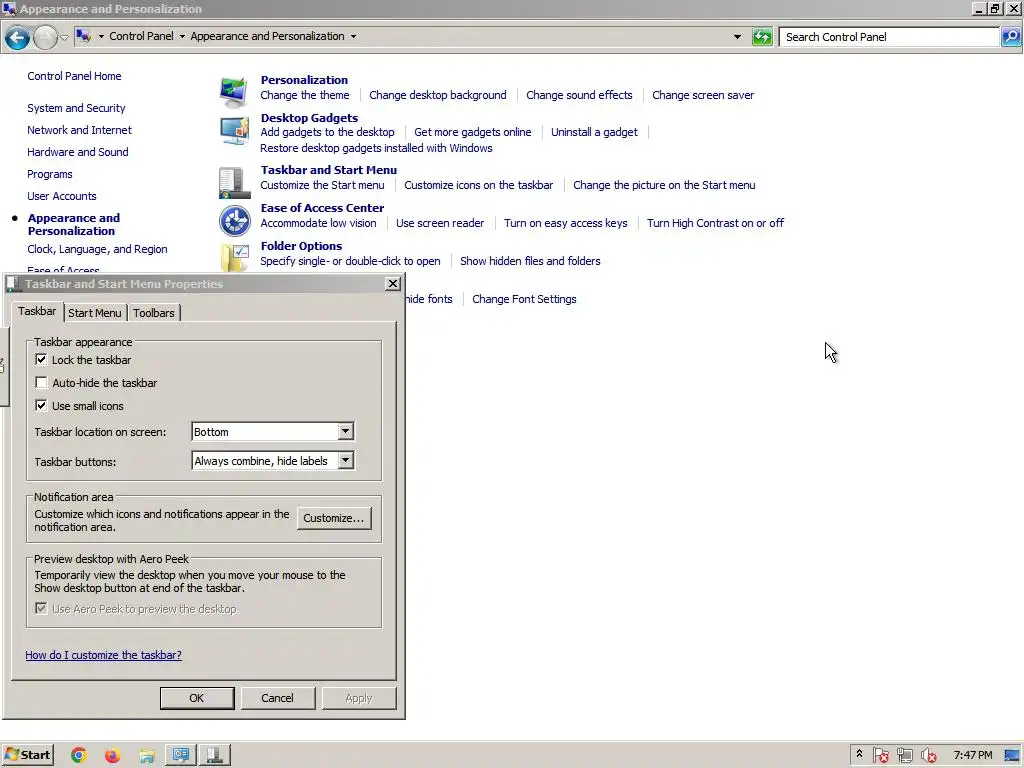This screenshot has width=1024, height=768.
Task: Select the Taskbar tab
Action: click(37, 312)
